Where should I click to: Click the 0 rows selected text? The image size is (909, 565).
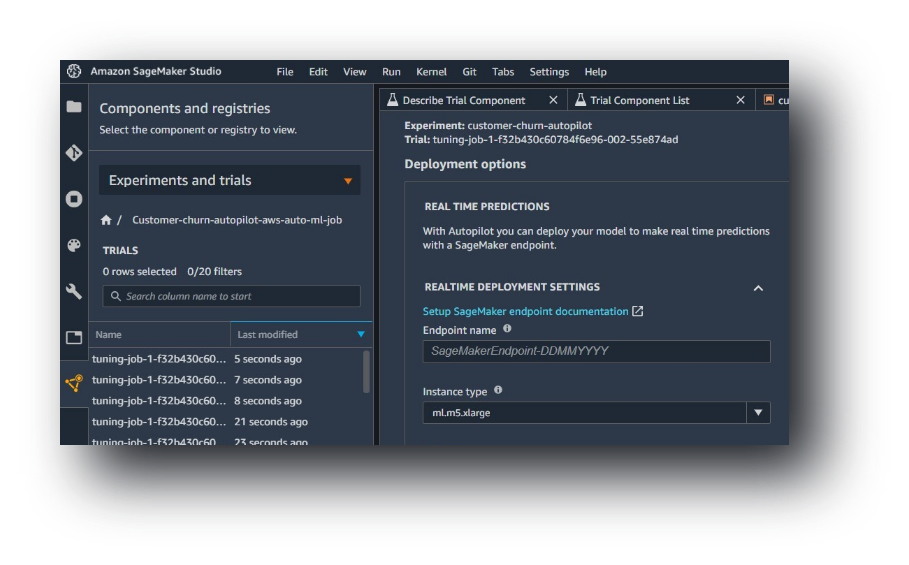pos(140,271)
